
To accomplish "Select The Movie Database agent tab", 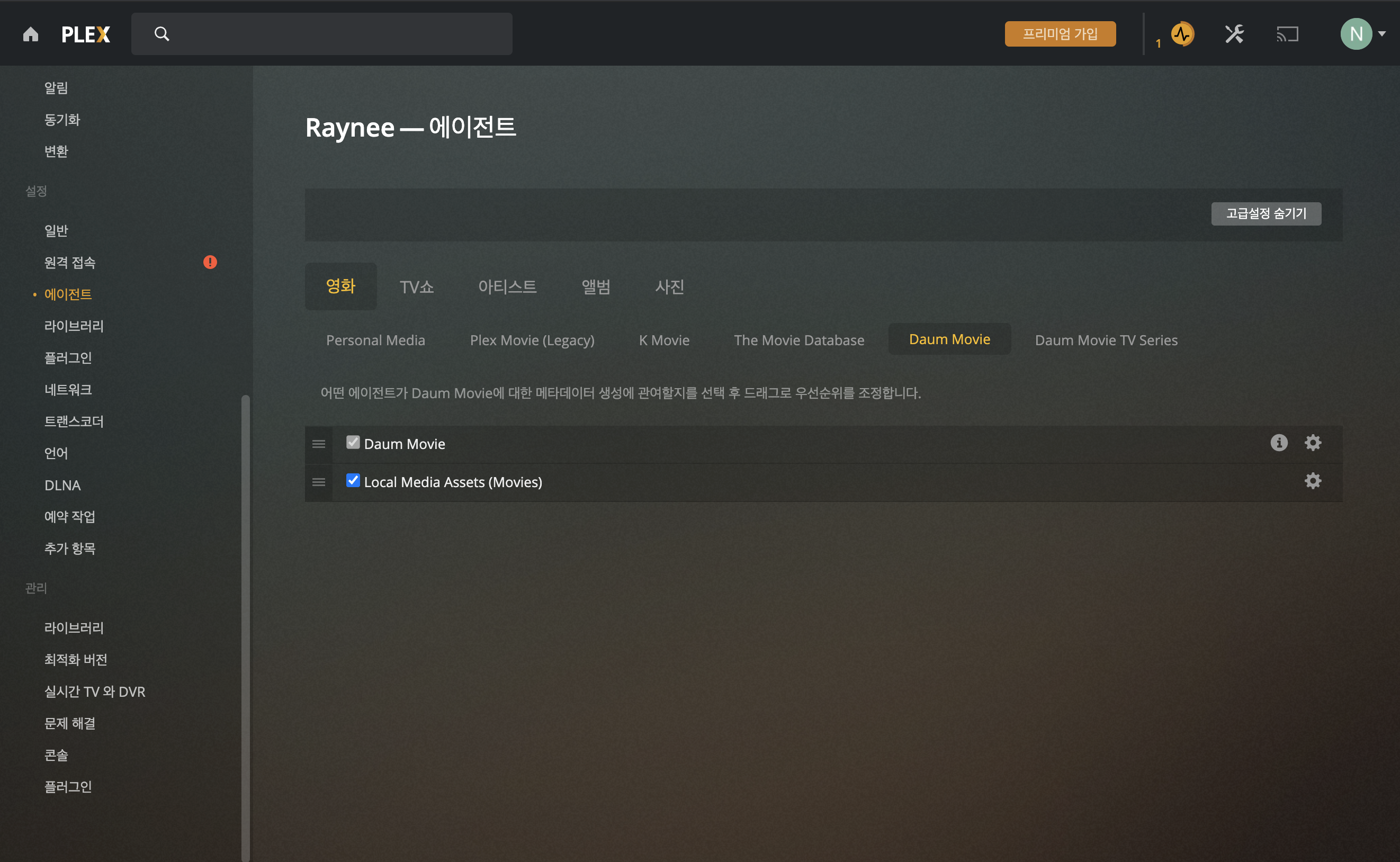I will point(798,340).
